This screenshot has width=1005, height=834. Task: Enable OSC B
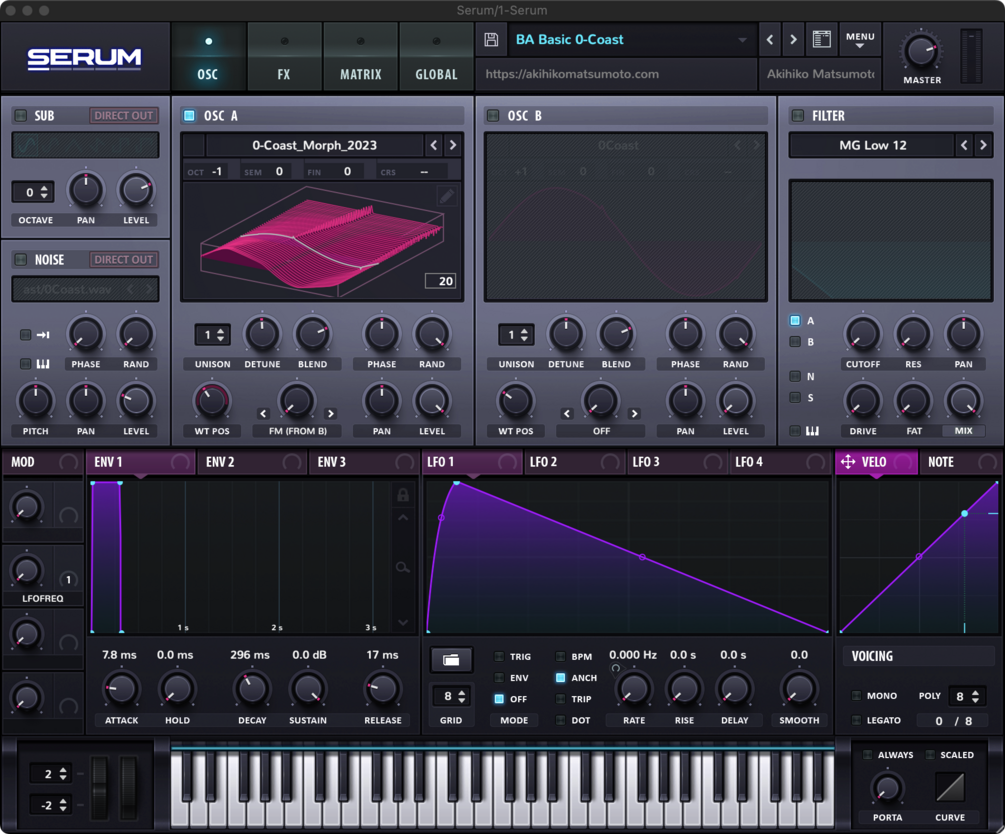pos(493,115)
